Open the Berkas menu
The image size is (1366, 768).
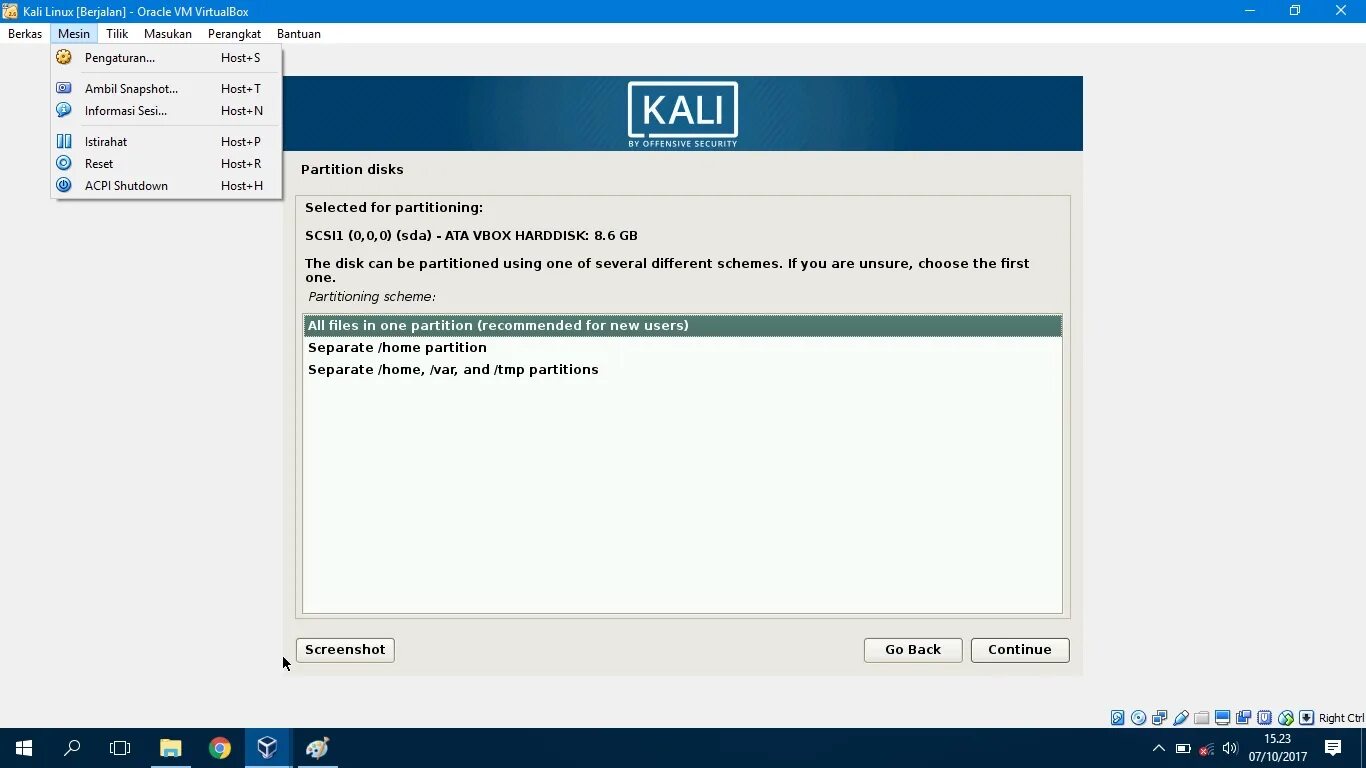coord(25,34)
